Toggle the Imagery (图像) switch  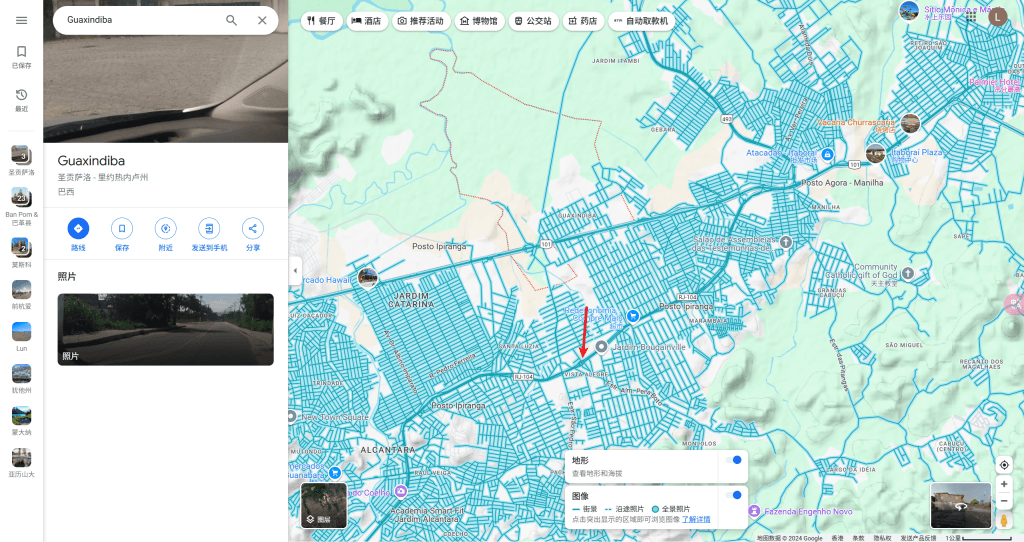(x=733, y=495)
